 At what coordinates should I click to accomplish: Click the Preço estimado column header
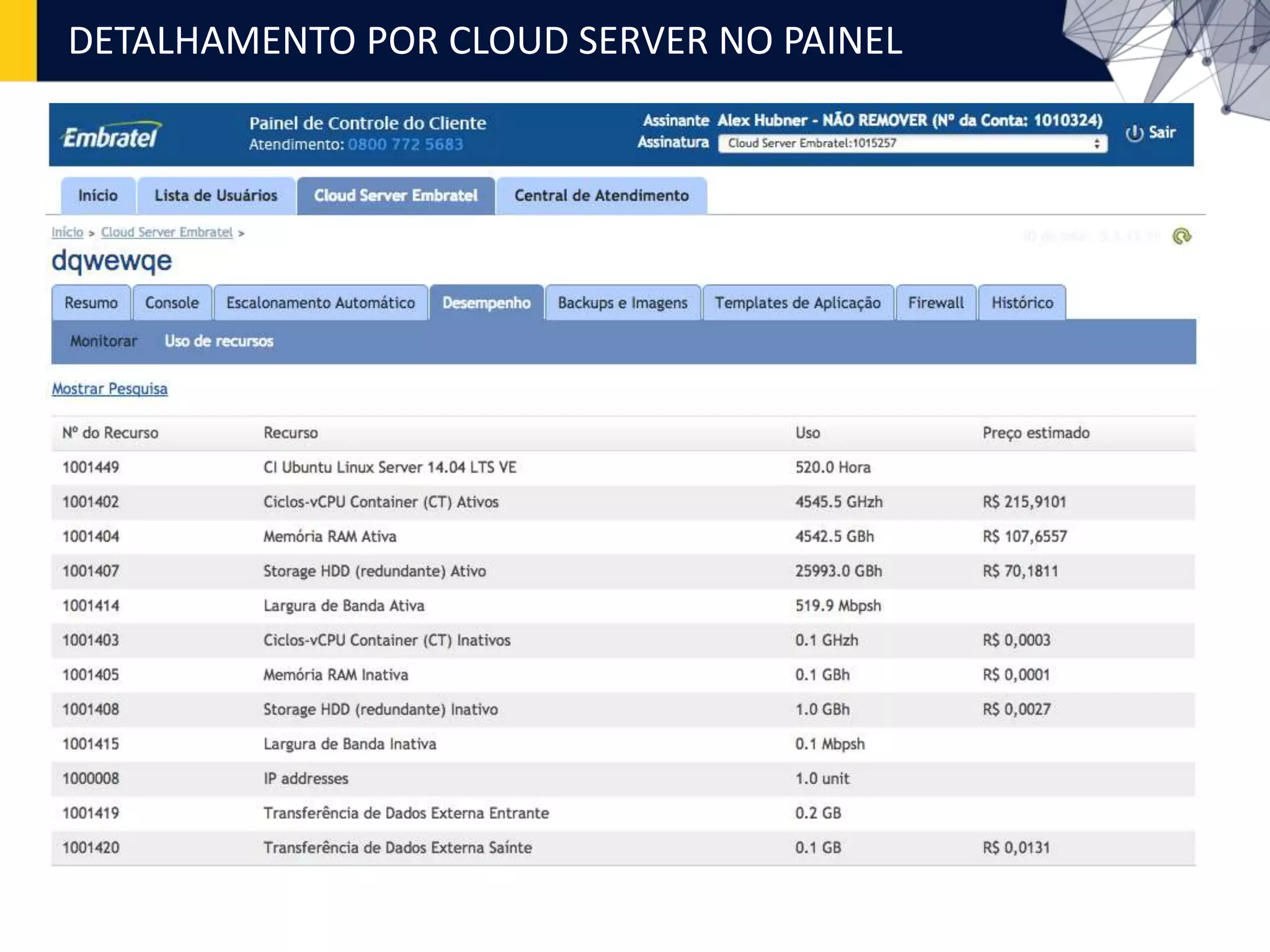pos(1036,433)
